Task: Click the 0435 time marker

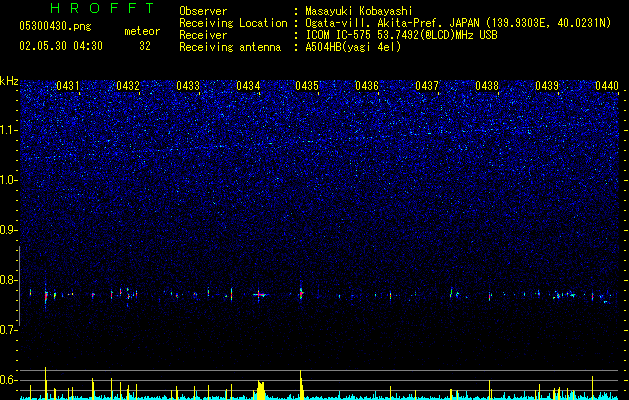Action: point(307,86)
